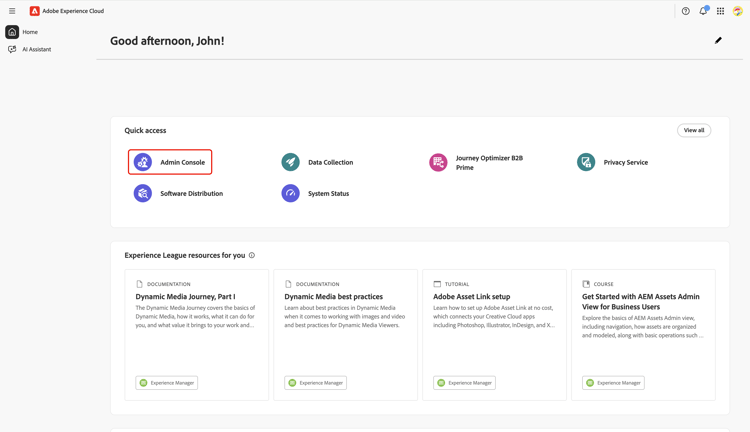
Task: Open the app switcher grid
Action: [x=720, y=11]
